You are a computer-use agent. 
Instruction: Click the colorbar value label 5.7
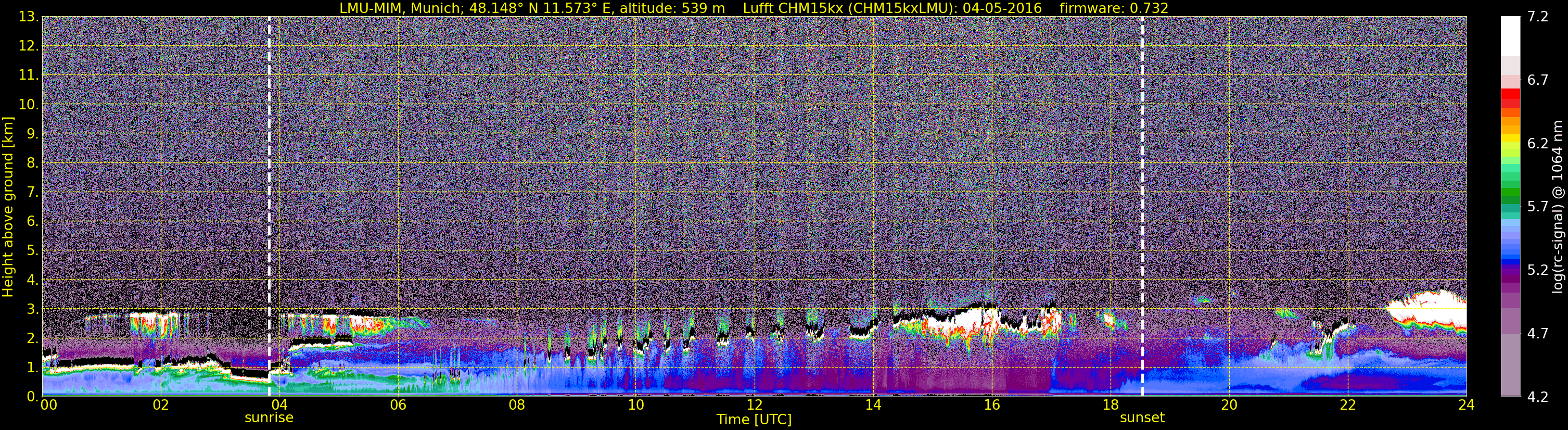(x=1538, y=207)
